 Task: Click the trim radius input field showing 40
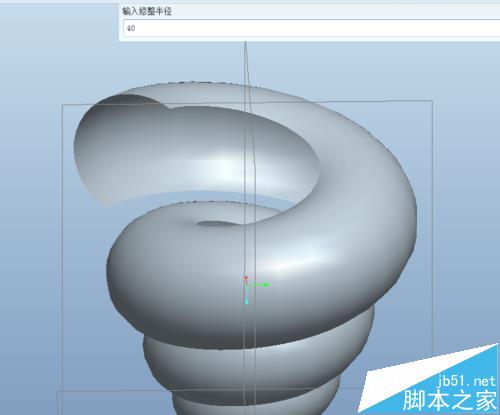pos(311,28)
